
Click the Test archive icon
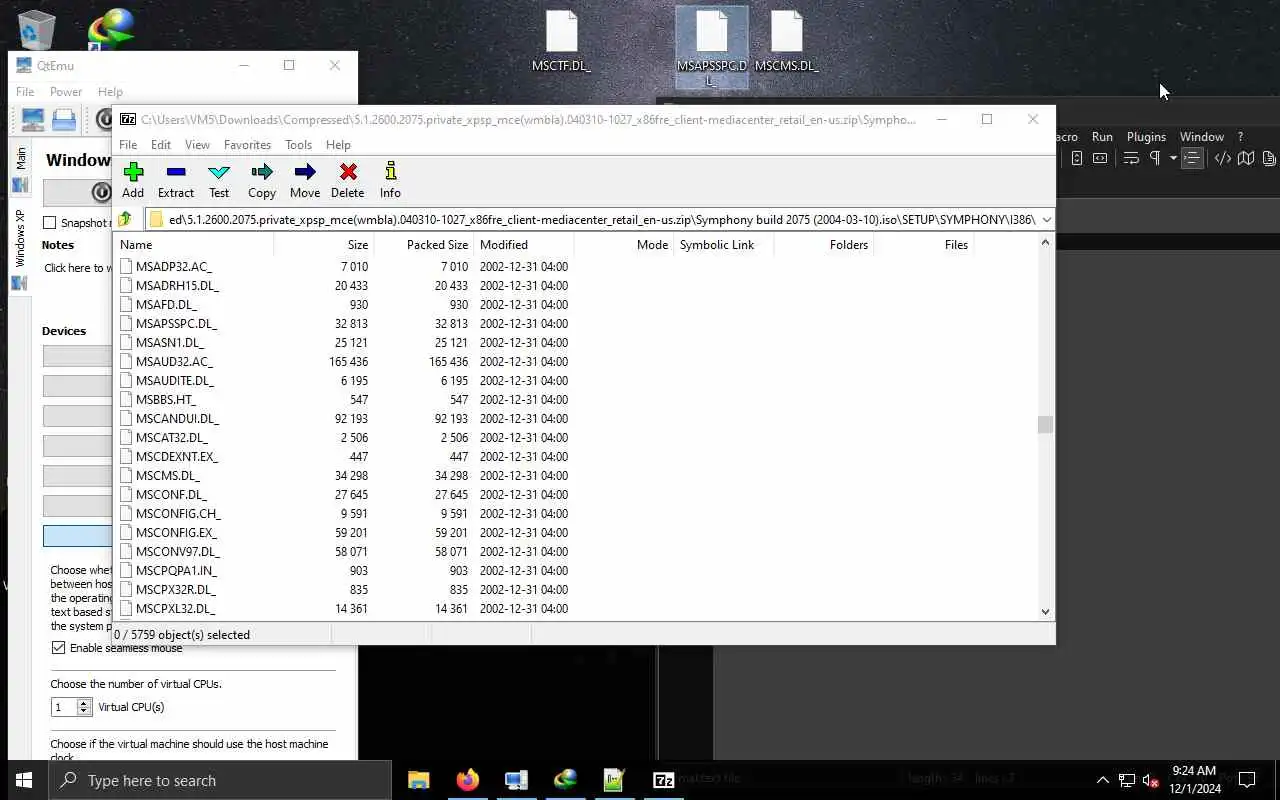coord(219,181)
